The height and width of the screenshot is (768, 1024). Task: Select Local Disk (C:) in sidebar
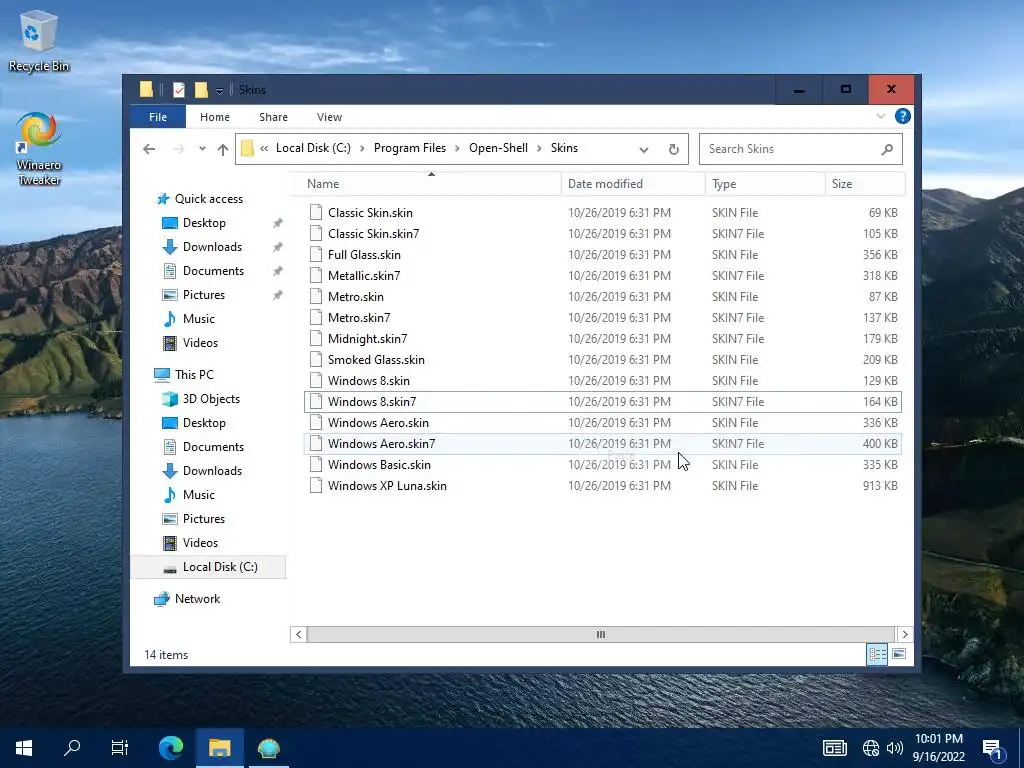(208, 567)
